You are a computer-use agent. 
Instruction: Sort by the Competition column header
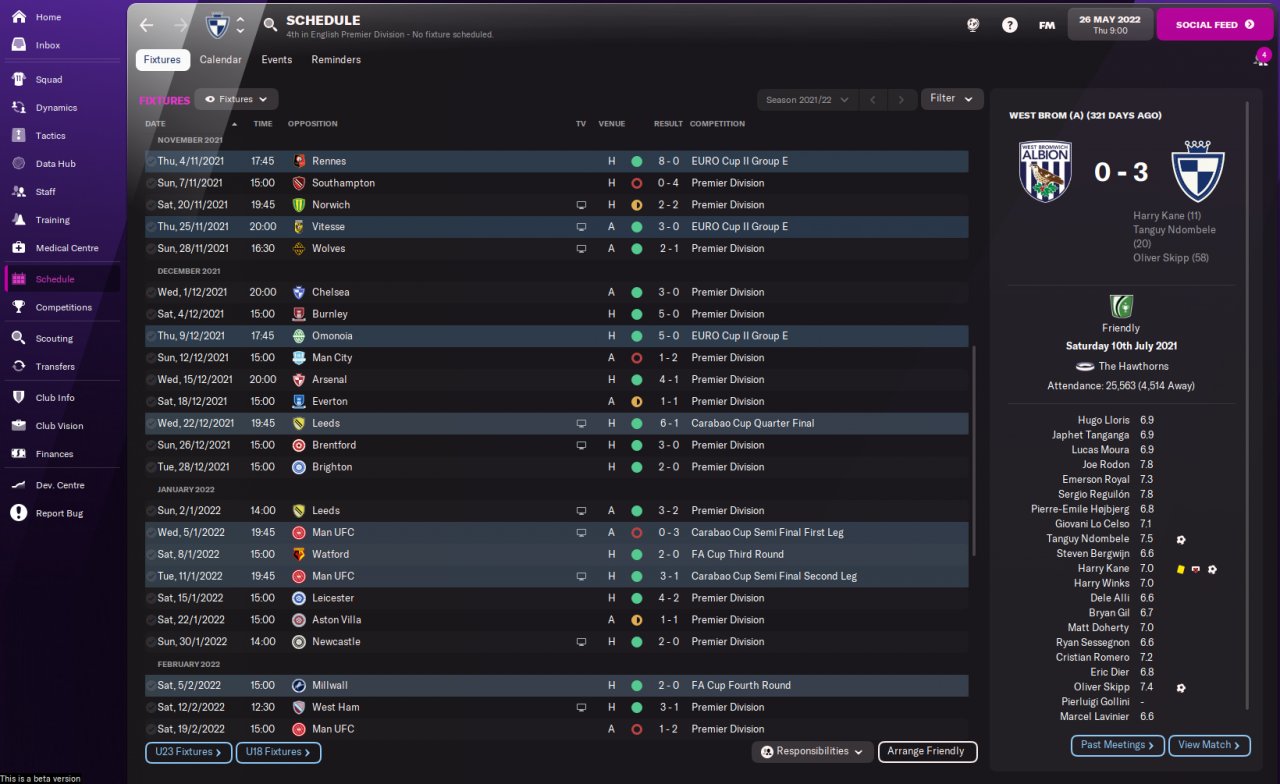pyautogui.click(x=717, y=124)
